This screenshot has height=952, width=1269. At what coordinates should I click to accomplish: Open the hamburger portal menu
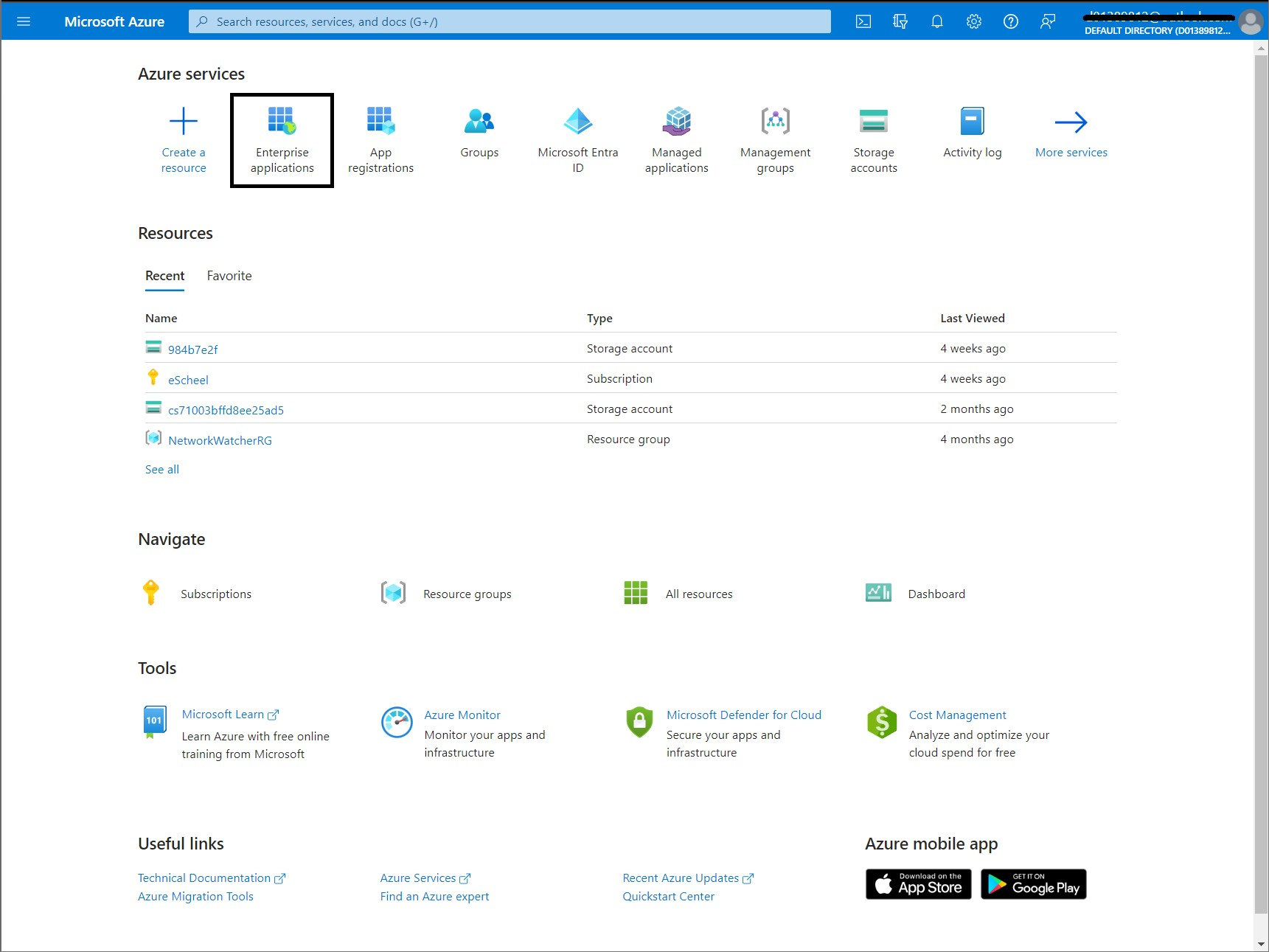[x=24, y=21]
